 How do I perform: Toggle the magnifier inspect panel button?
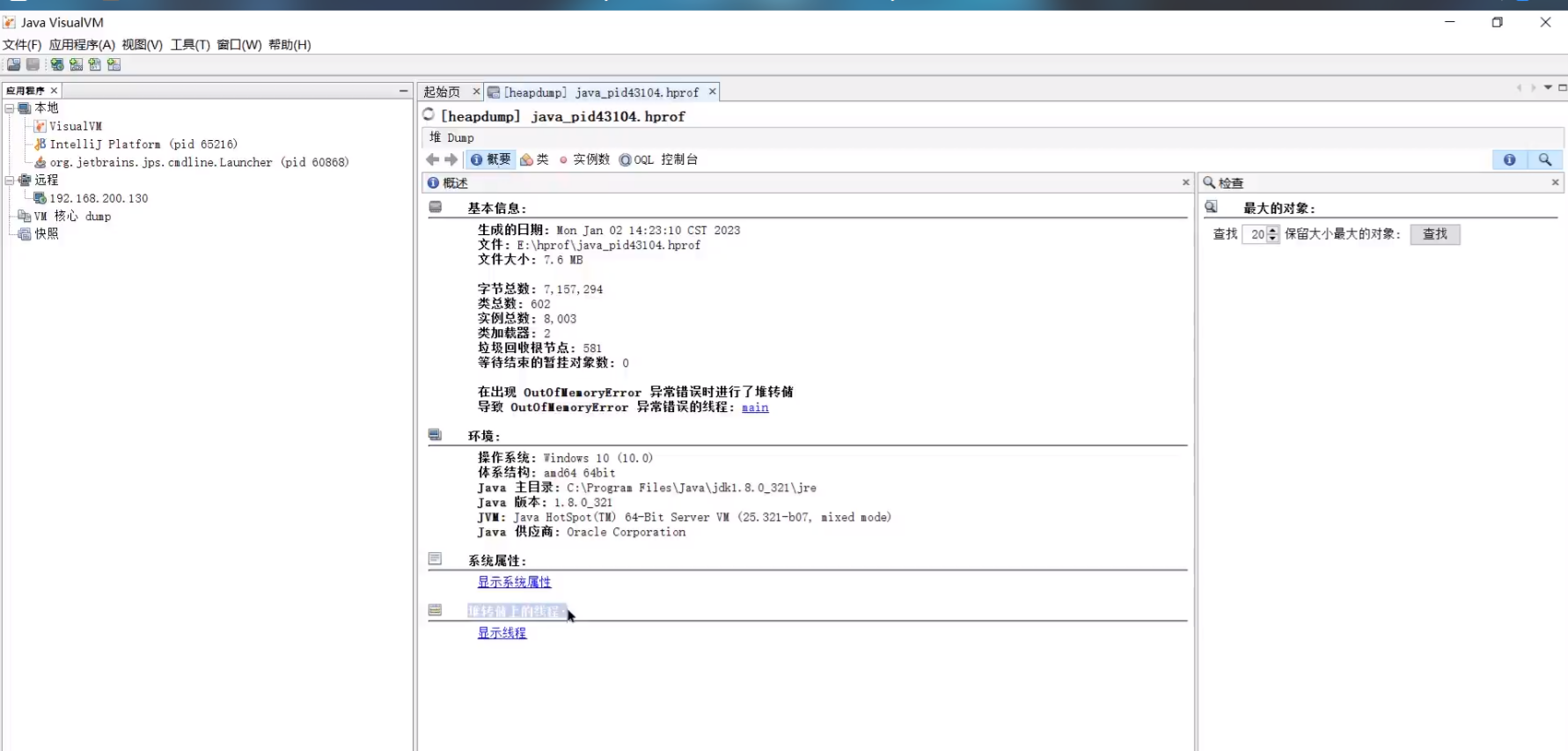point(1545,159)
